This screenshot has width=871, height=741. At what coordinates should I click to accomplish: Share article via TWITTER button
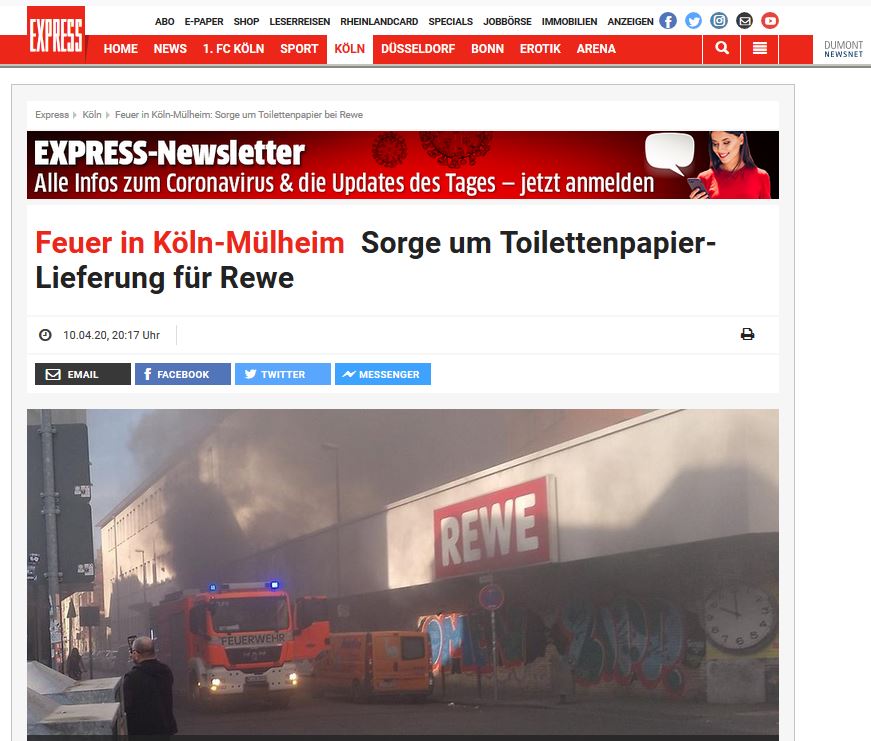283,374
